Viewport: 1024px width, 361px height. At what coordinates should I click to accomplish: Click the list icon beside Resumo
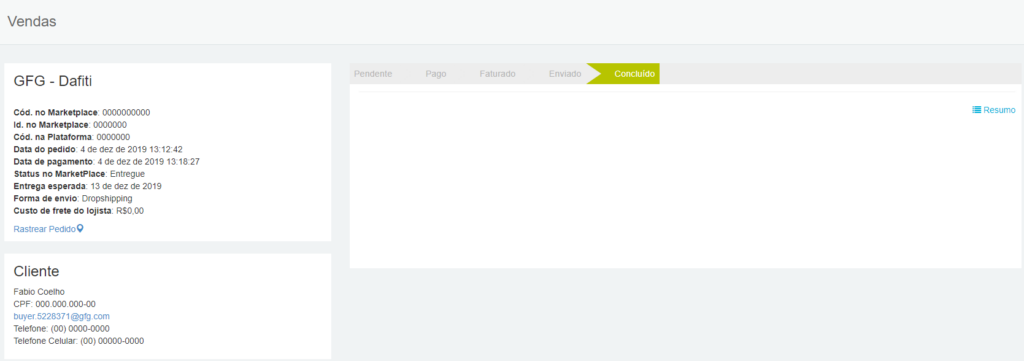point(976,110)
